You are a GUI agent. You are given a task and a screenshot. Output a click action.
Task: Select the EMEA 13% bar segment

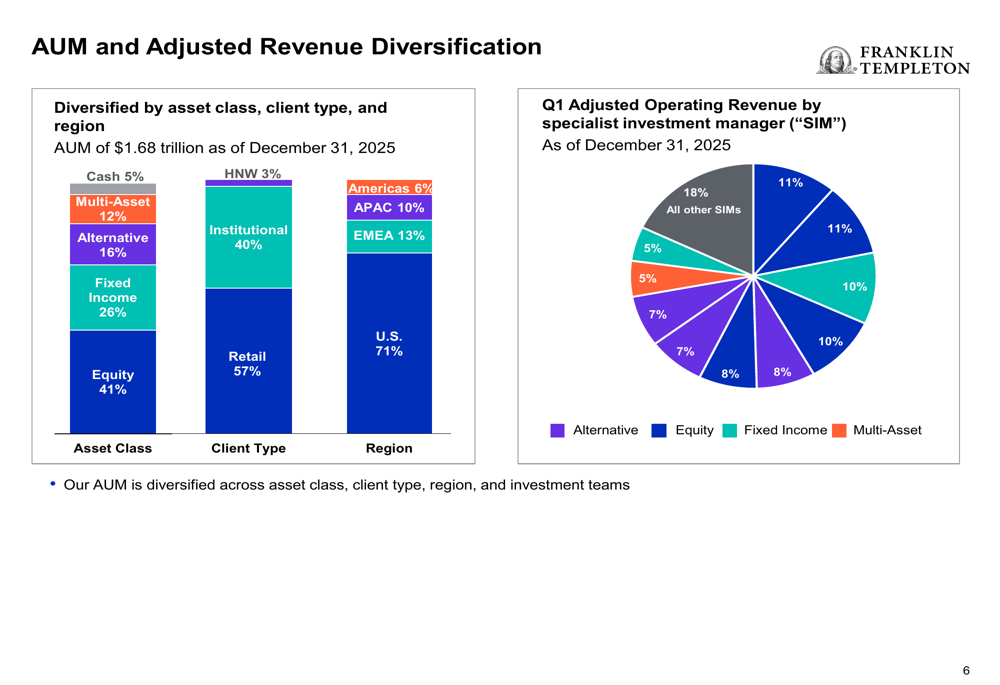(389, 237)
